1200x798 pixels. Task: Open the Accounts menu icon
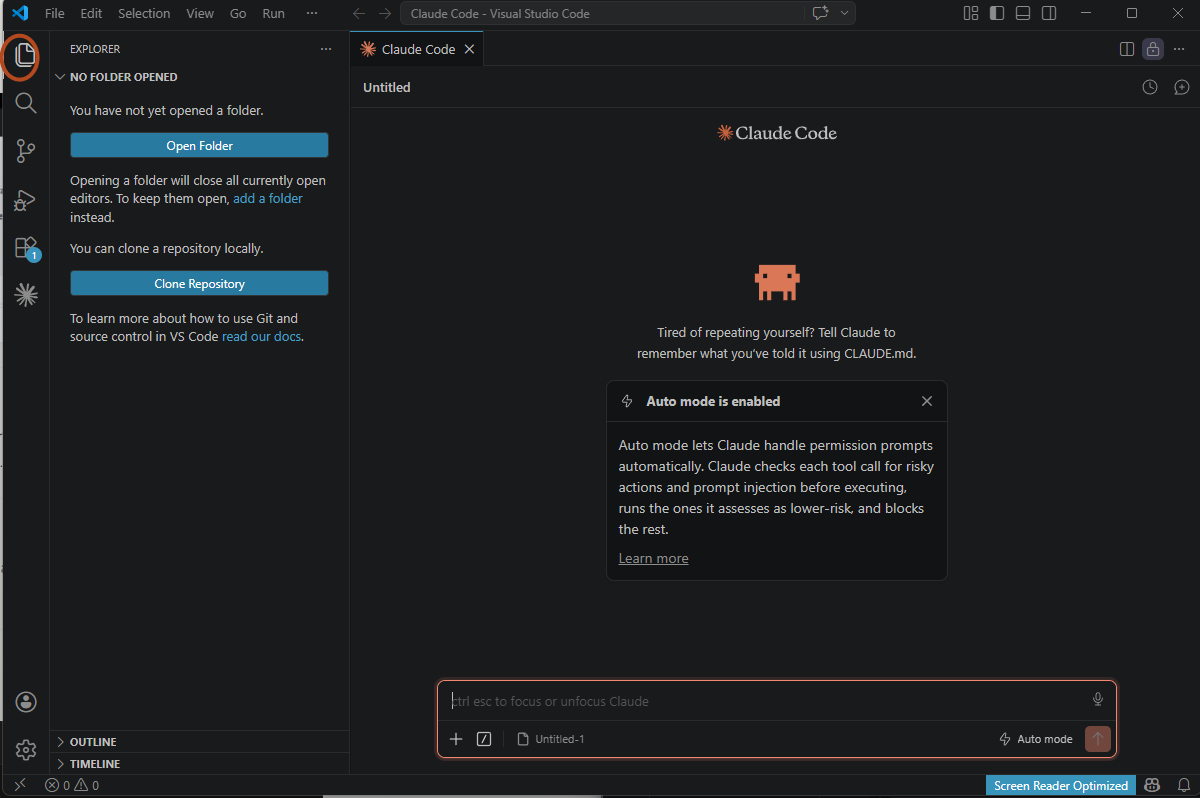pyautogui.click(x=25, y=702)
